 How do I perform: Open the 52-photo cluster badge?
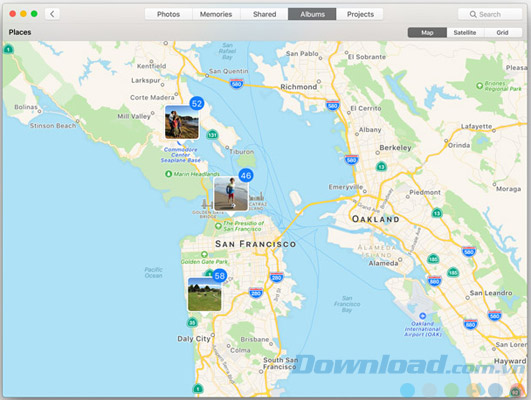tap(197, 103)
